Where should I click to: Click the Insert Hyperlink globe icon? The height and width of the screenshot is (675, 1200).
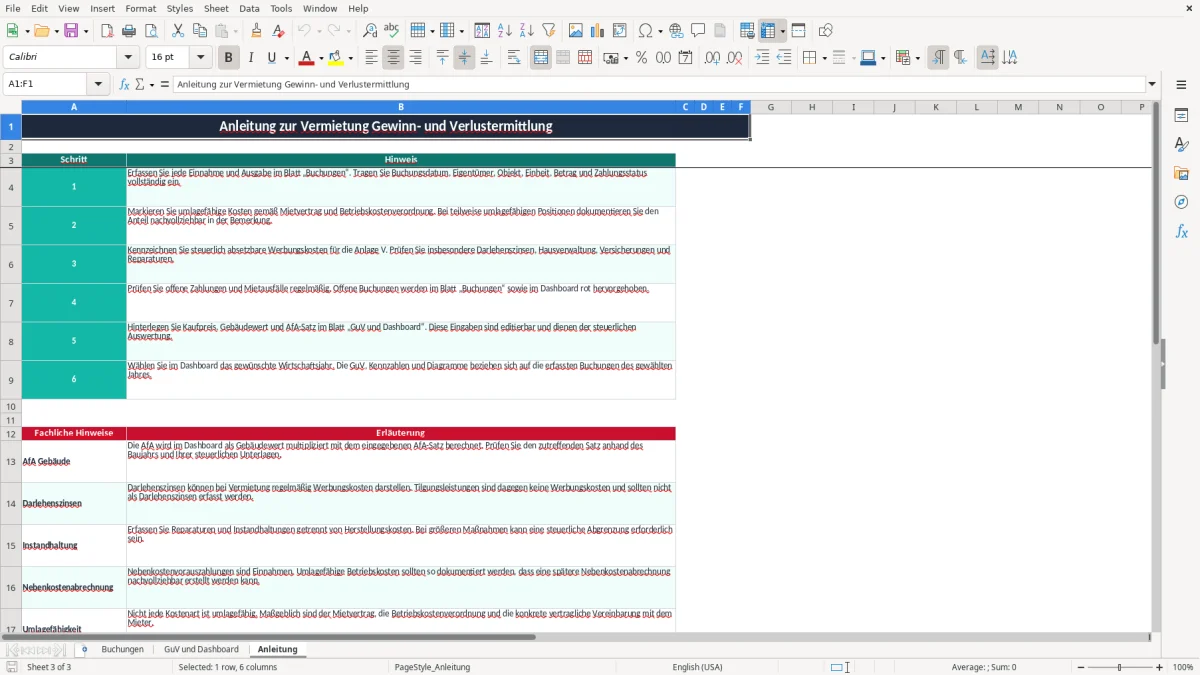point(677,31)
